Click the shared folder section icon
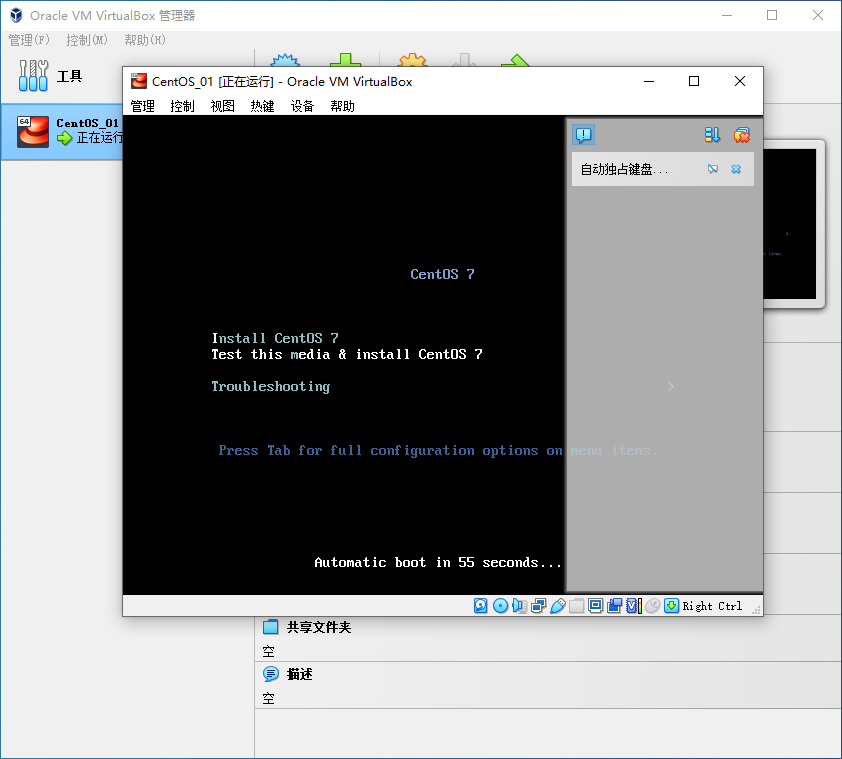 [271, 627]
